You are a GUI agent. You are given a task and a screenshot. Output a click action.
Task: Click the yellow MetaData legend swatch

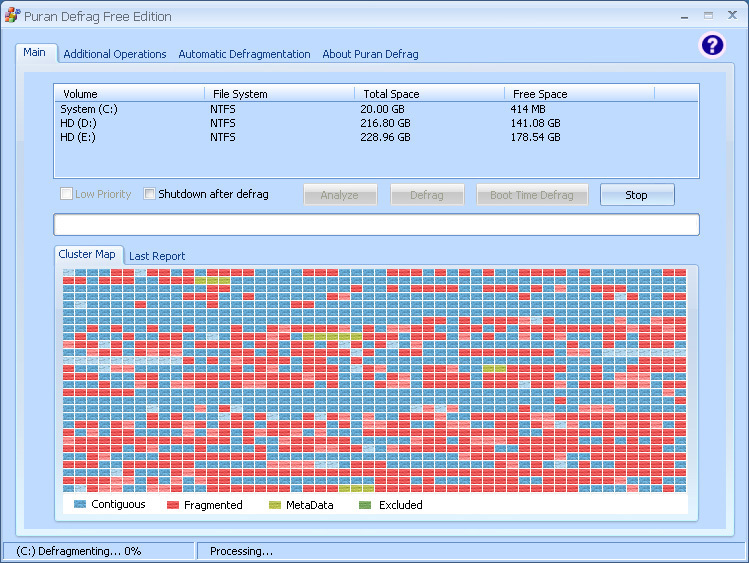(x=275, y=505)
